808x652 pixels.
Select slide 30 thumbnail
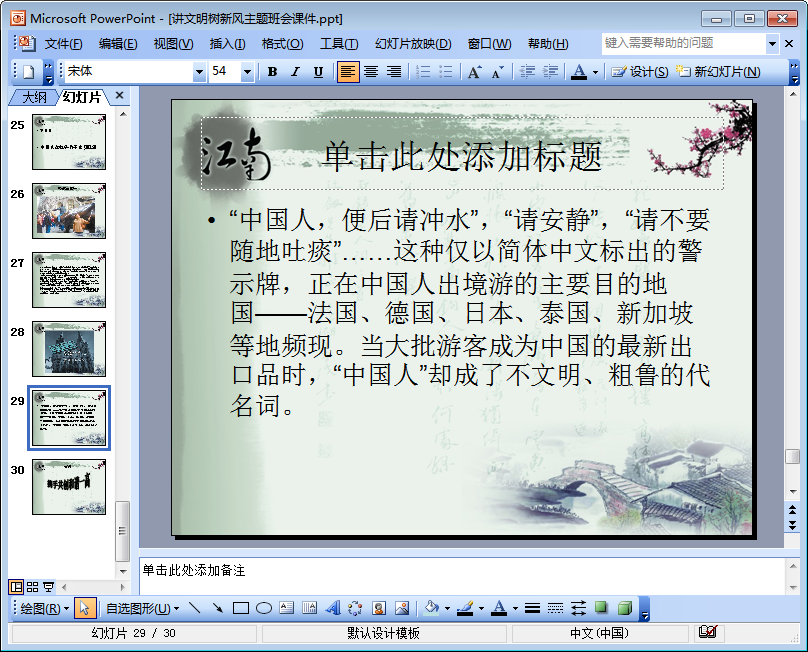point(69,487)
